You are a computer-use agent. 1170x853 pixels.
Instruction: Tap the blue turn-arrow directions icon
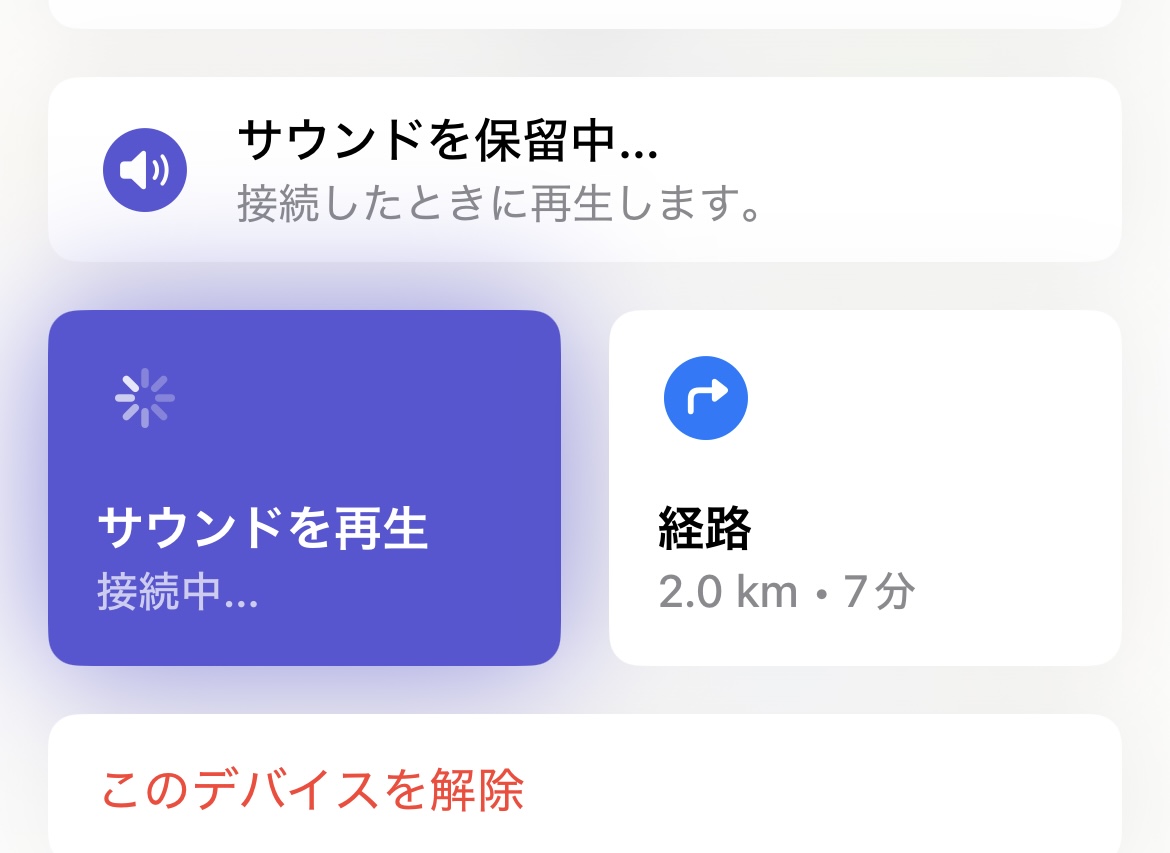click(705, 397)
